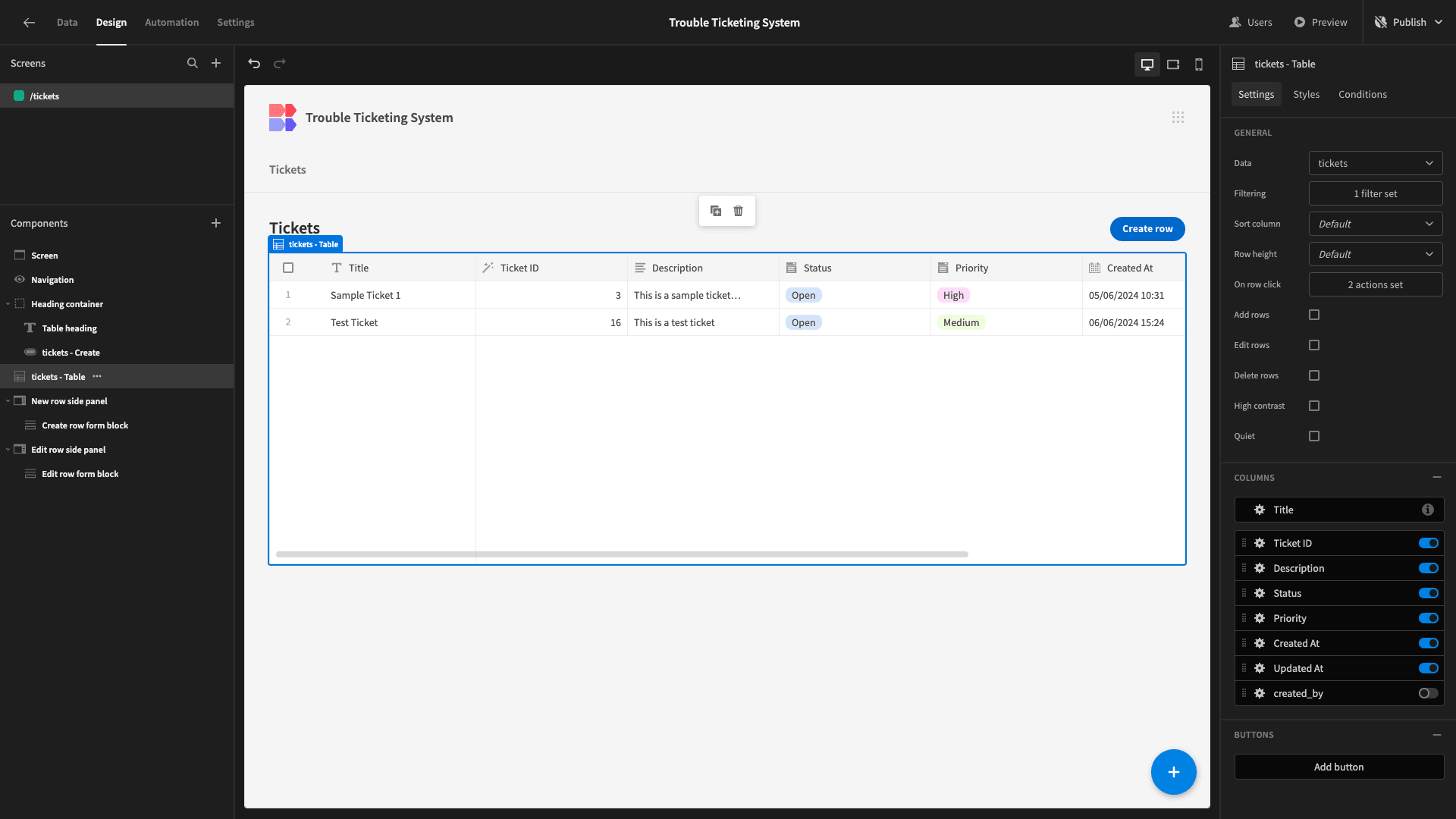
Task: Open the 1 filter set button
Action: (x=1376, y=194)
